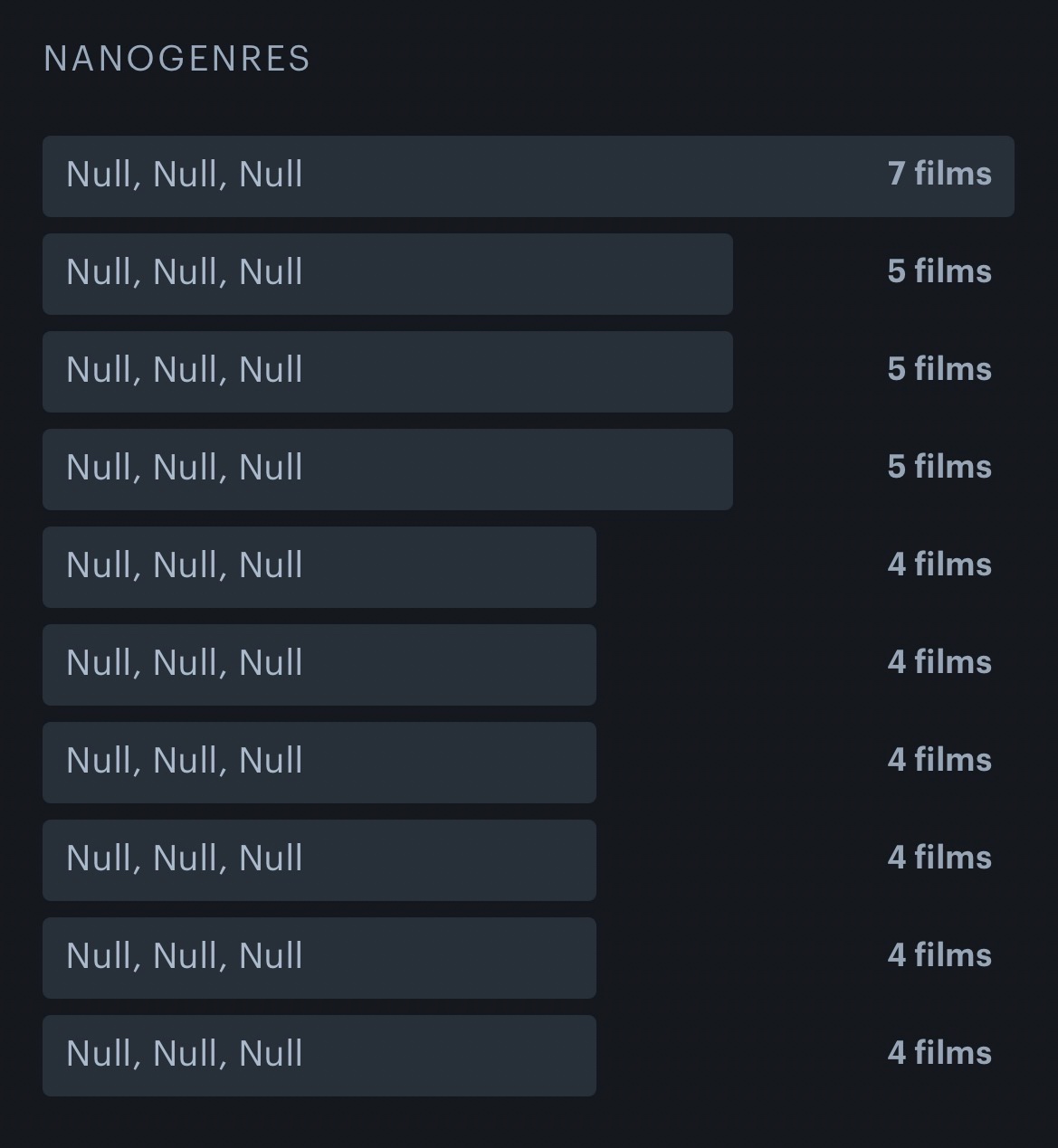Image resolution: width=1058 pixels, height=1148 pixels.
Task: Click the third "4 films" count label
Action: point(939,760)
